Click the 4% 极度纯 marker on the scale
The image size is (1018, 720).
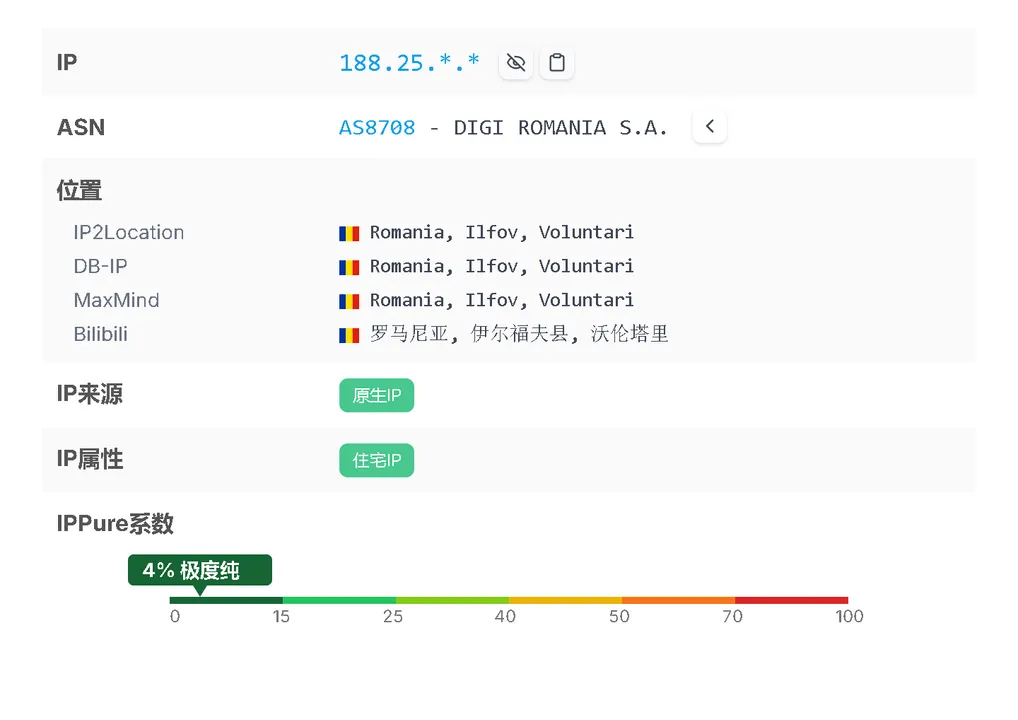pos(200,570)
